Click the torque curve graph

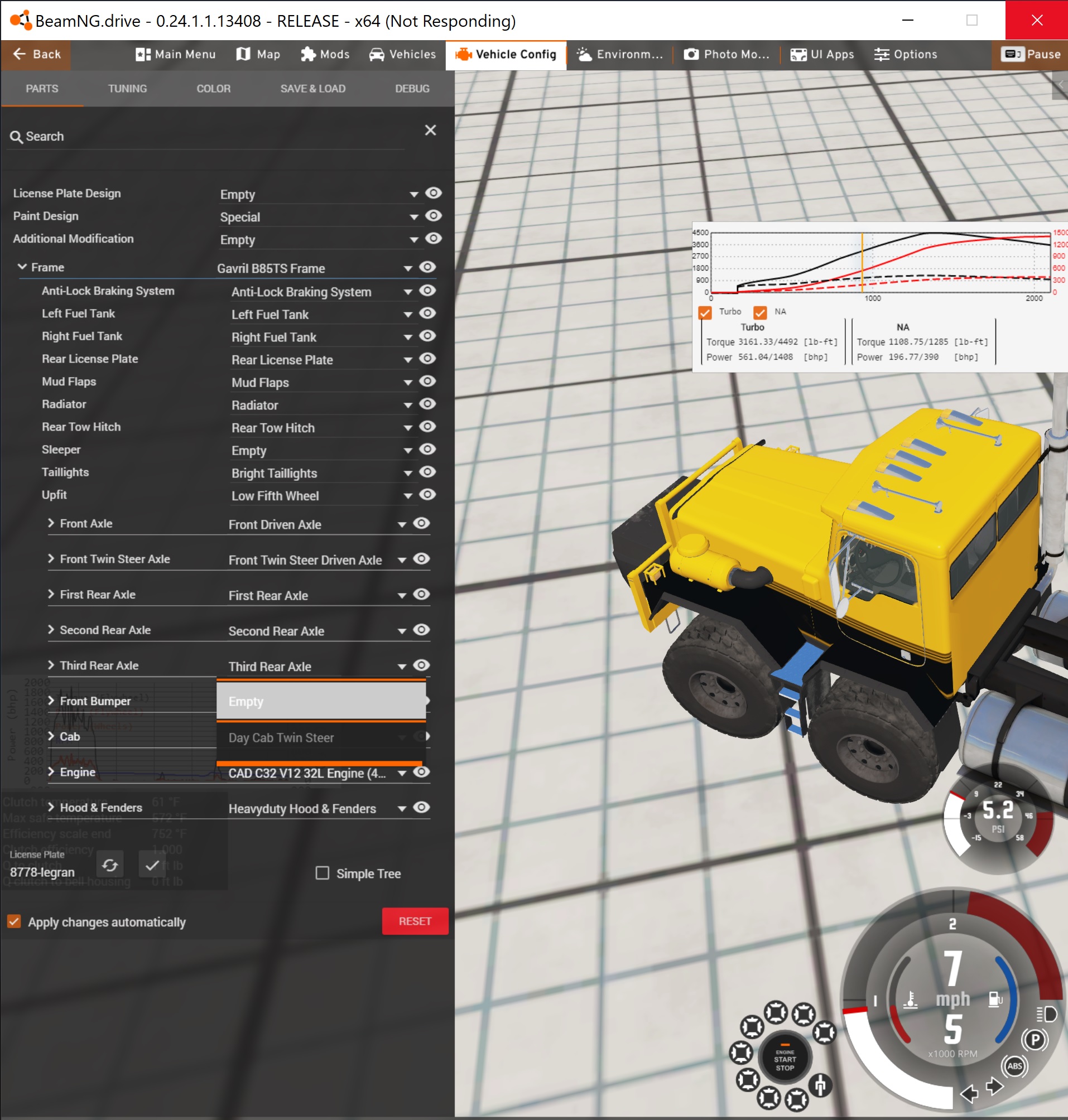(x=879, y=262)
